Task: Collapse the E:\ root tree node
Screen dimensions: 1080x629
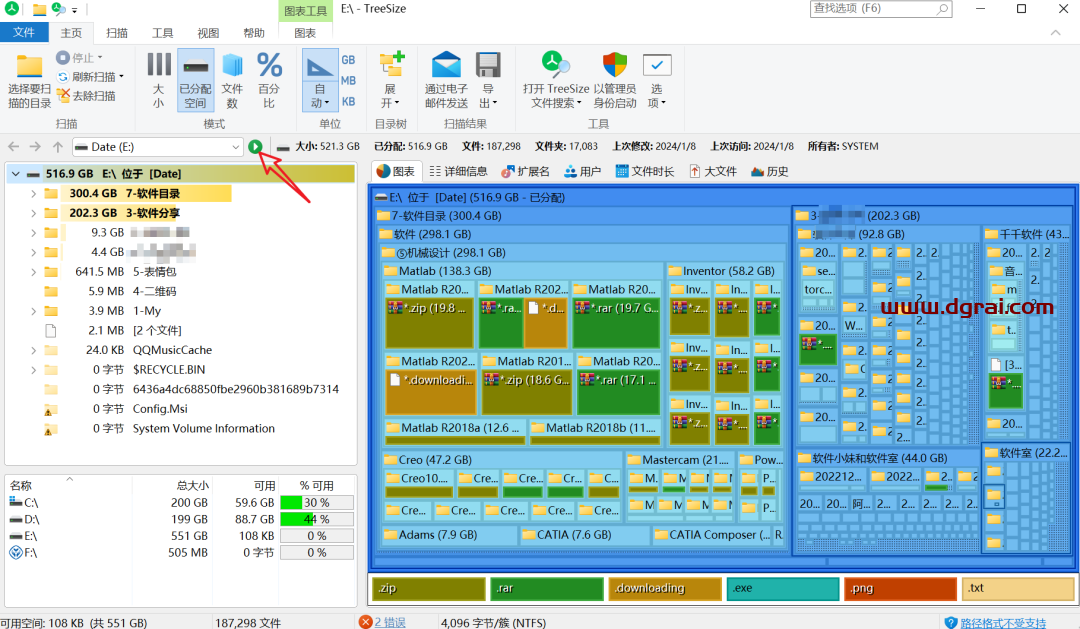Action: (16, 174)
